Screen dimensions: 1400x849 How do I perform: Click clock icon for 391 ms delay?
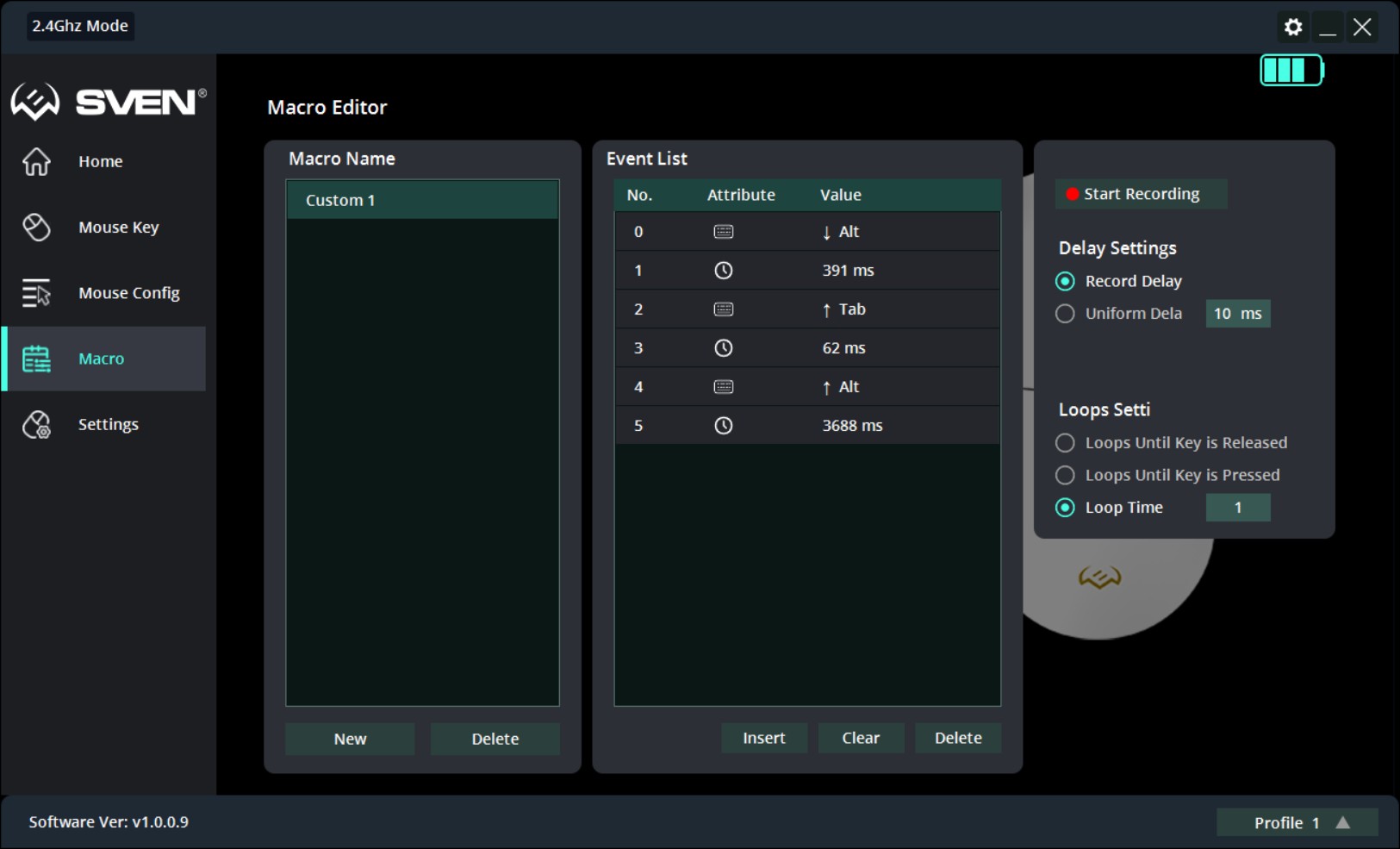click(724, 271)
